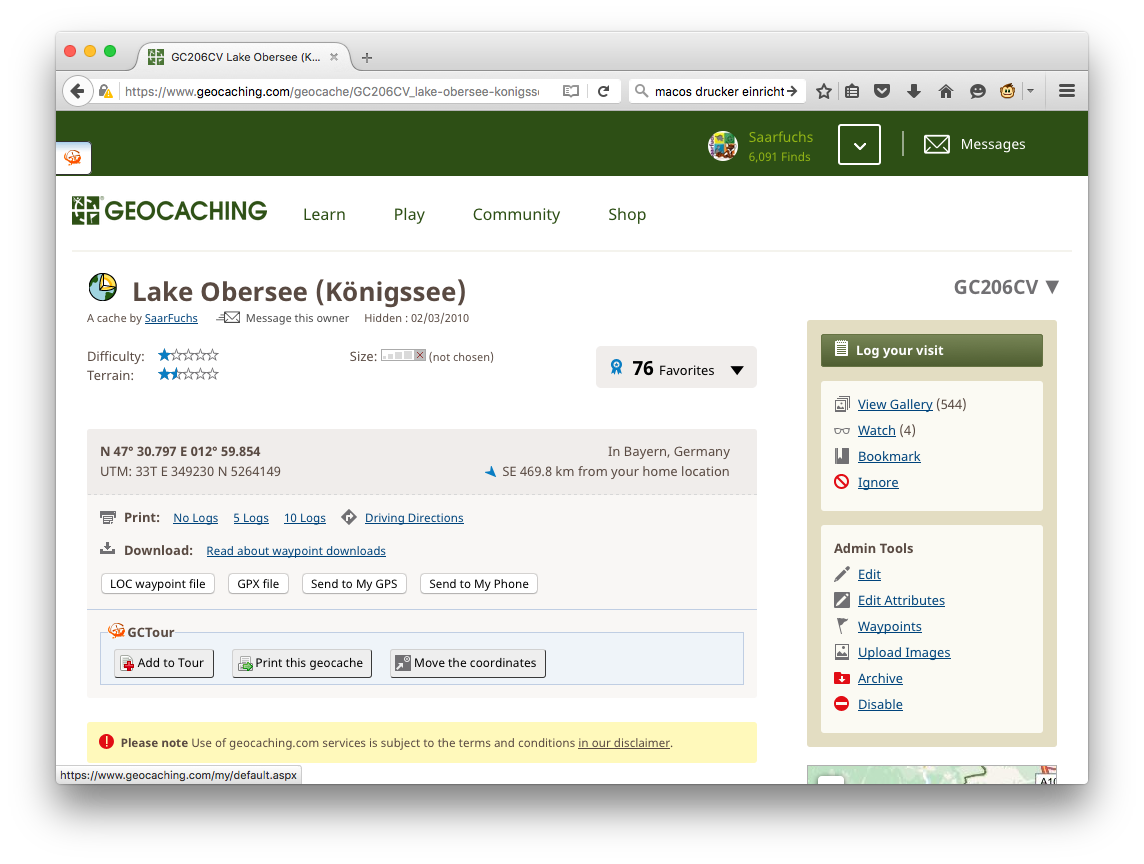The width and height of the screenshot is (1144, 864).
Task: Click the home toolbar icon
Action: pyautogui.click(x=946, y=91)
